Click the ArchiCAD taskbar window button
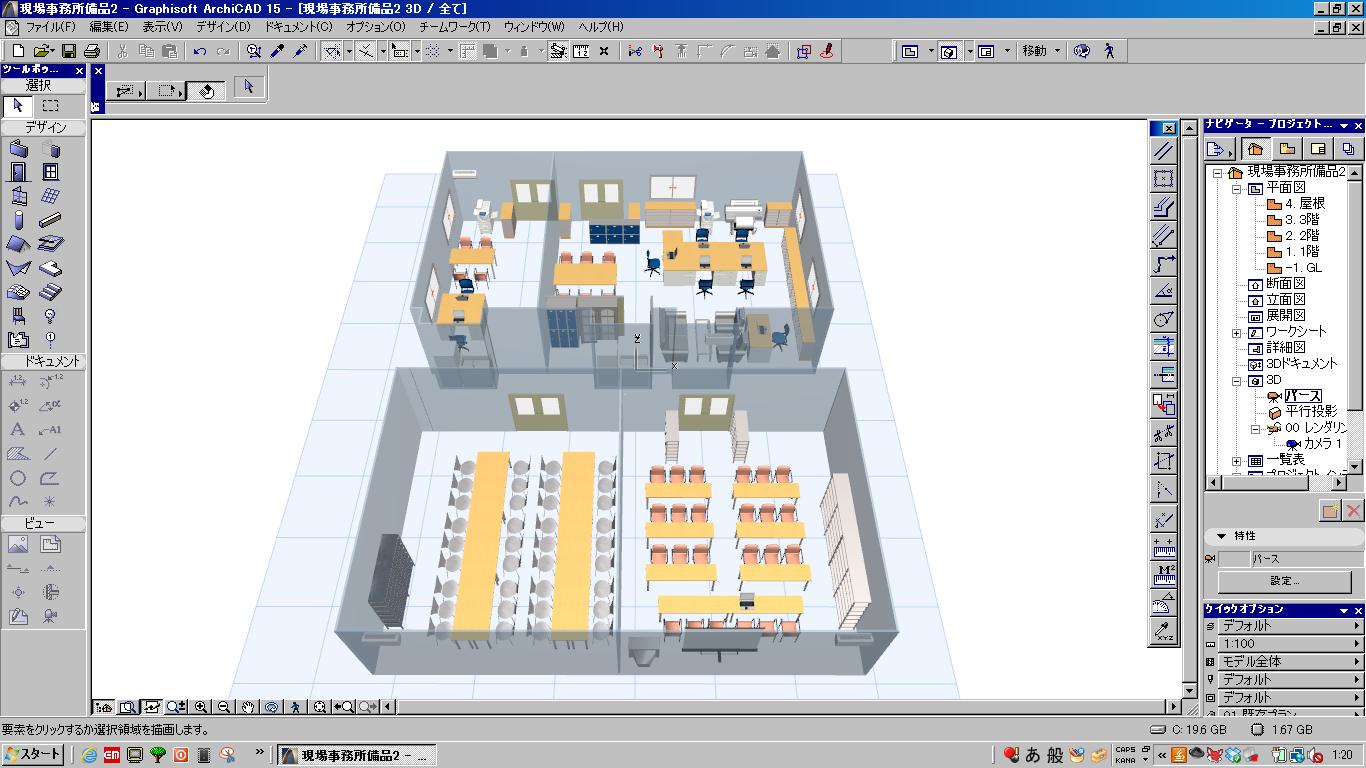Viewport: 1366px width, 768px height. tap(357, 755)
